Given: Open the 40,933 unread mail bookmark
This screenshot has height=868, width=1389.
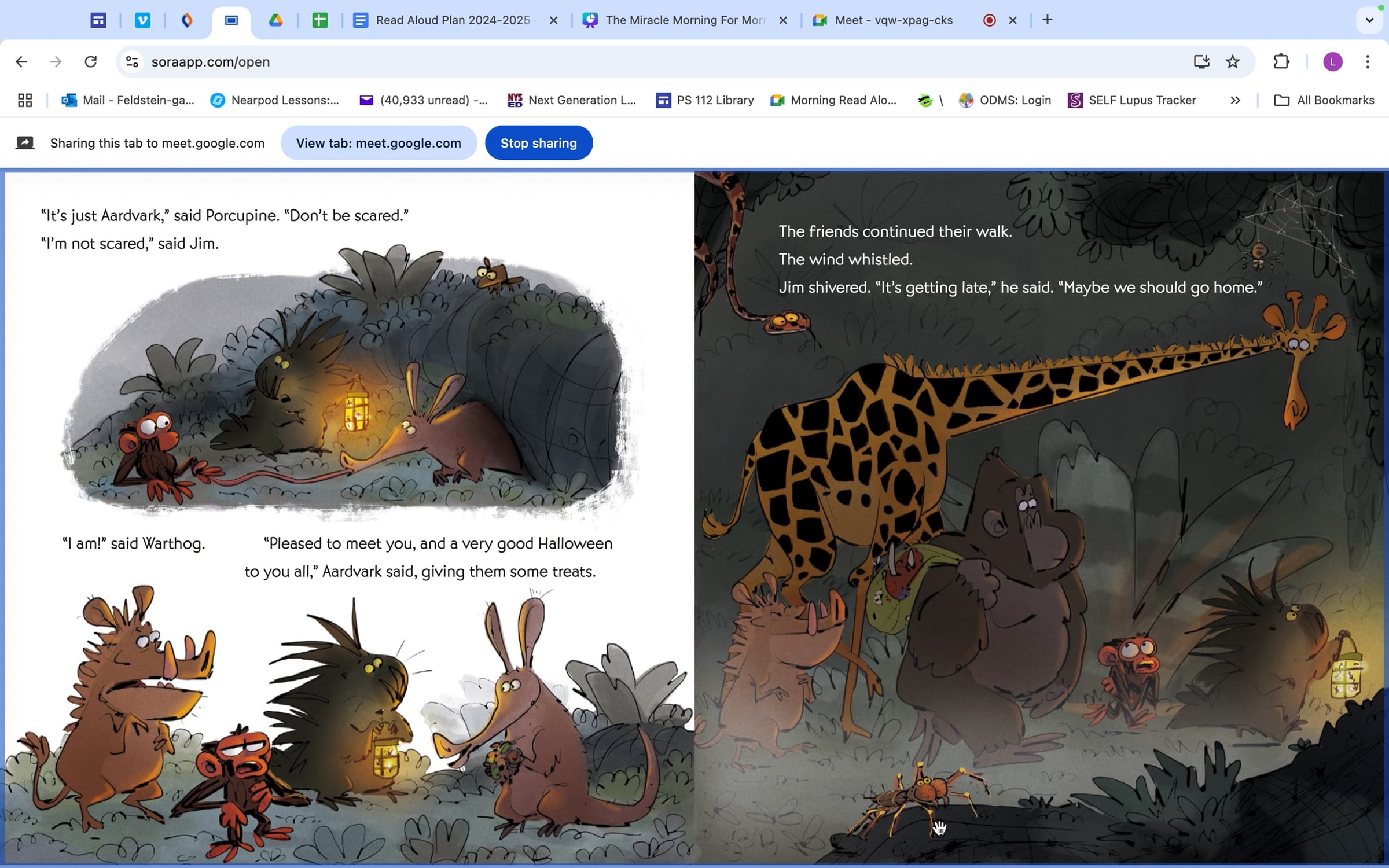Looking at the screenshot, I should click(424, 100).
